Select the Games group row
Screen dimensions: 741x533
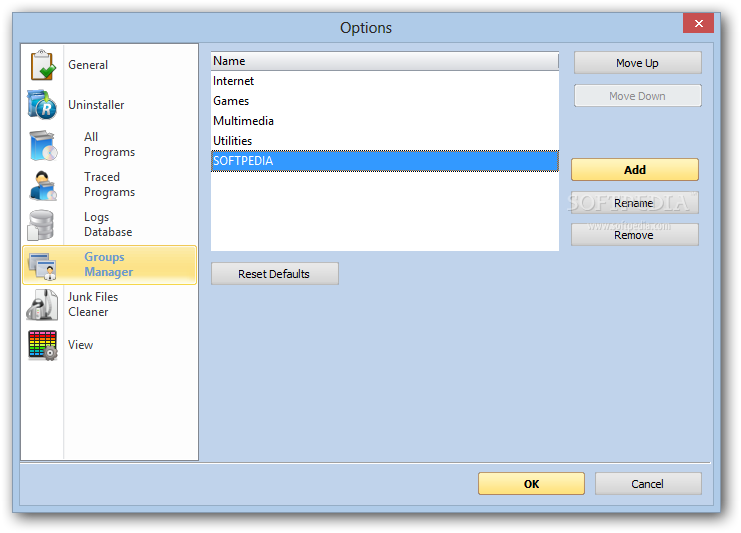tap(385, 101)
